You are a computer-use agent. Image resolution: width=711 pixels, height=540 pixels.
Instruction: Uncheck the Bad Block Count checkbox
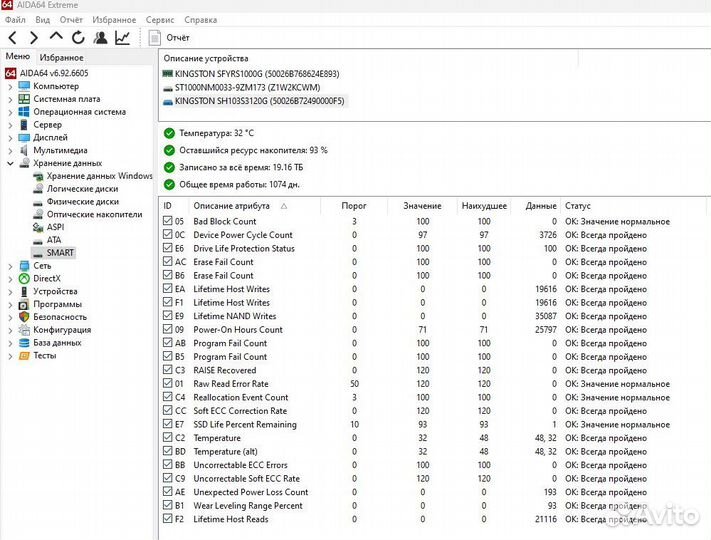(x=167, y=221)
